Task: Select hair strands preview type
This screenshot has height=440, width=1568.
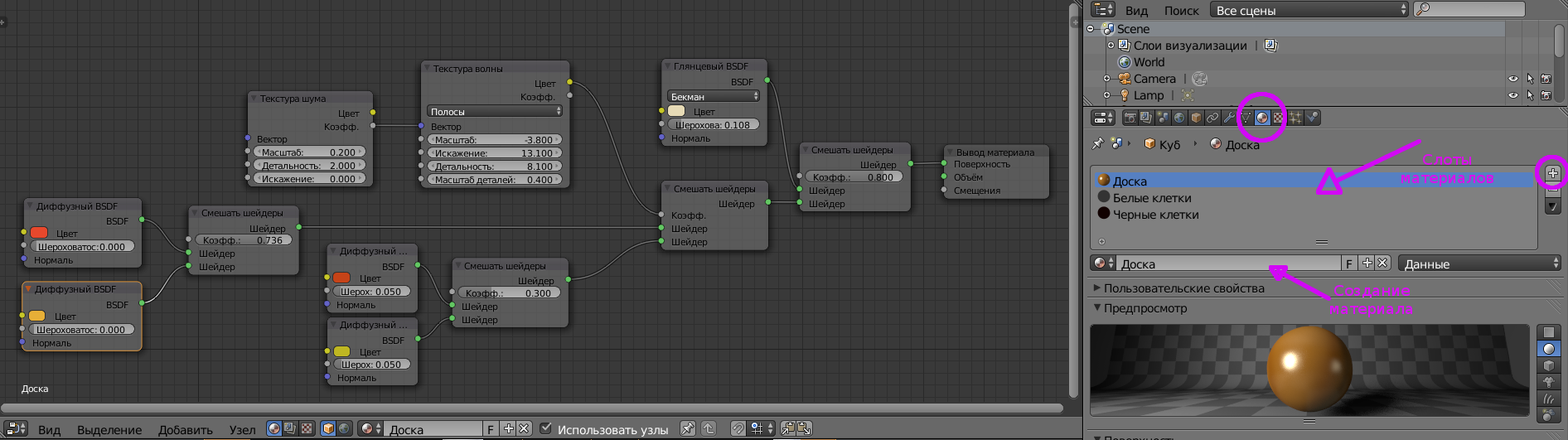Action: coord(1548,399)
